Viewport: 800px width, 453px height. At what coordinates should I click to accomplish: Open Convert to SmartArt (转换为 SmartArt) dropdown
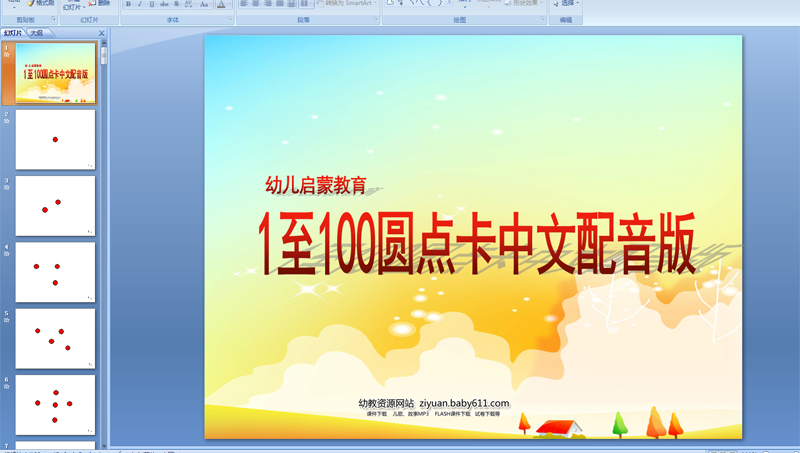[x=347, y=3]
